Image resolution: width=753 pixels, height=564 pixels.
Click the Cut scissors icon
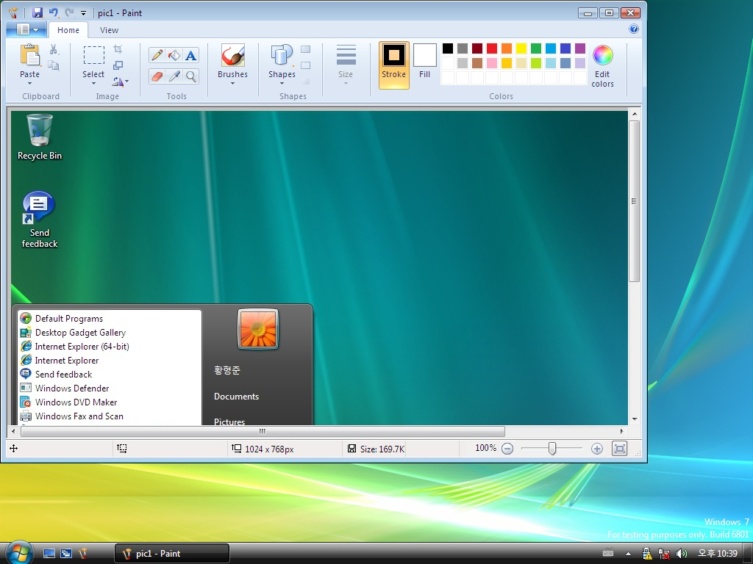point(54,49)
